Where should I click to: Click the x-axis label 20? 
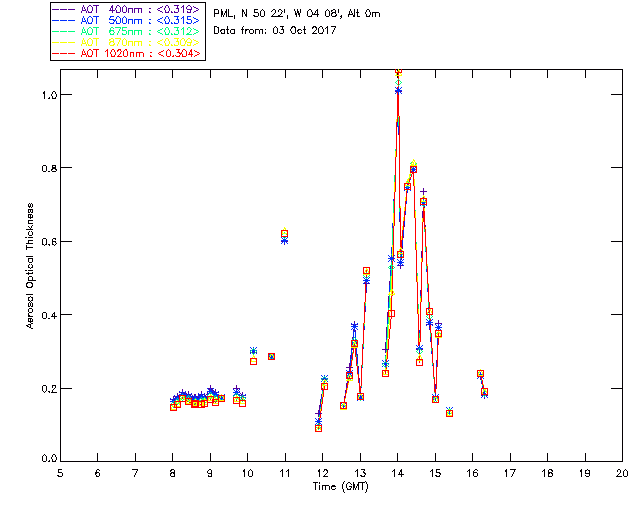point(622,473)
